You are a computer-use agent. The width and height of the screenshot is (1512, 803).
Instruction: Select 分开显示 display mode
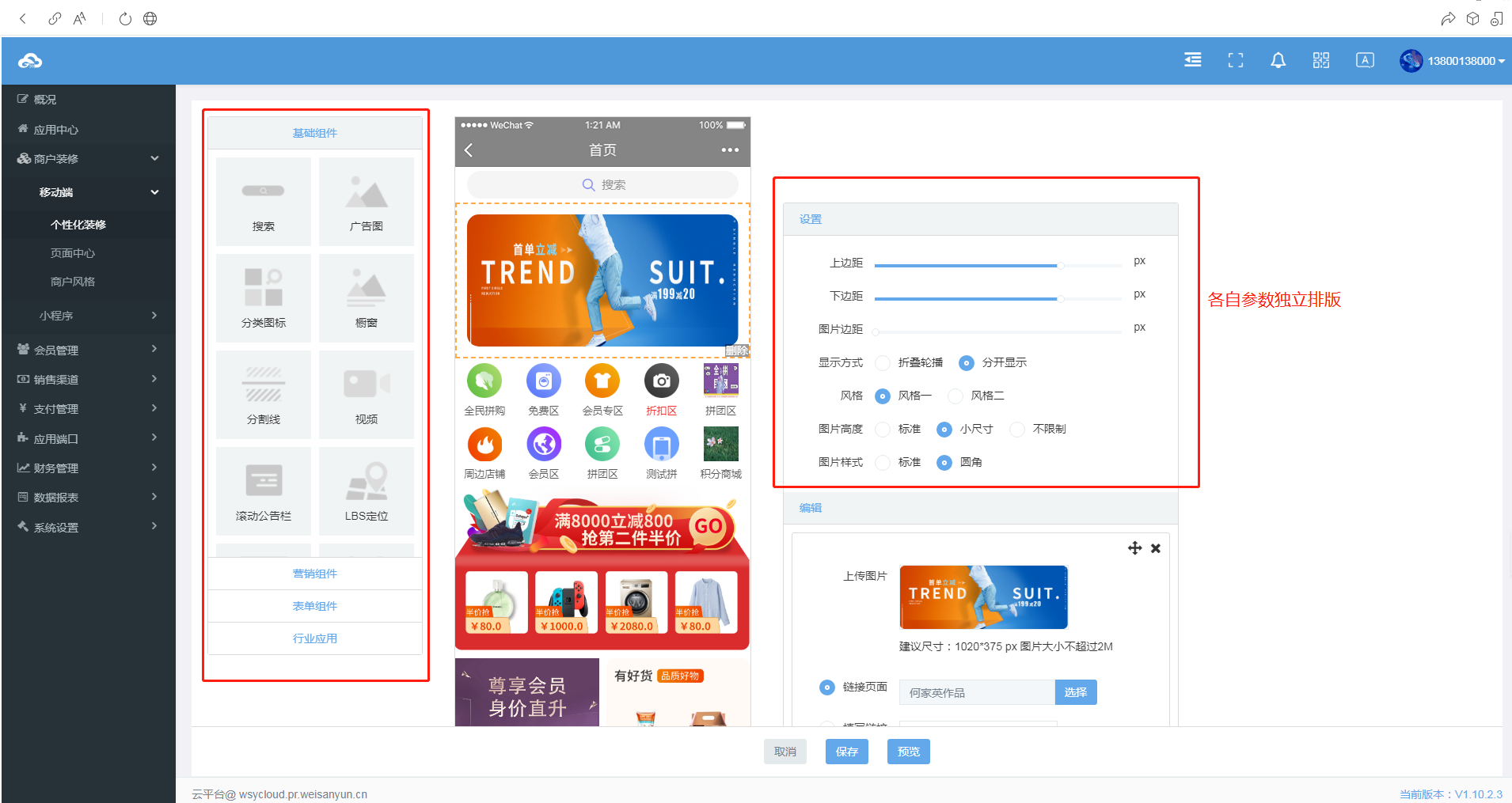point(967,362)
